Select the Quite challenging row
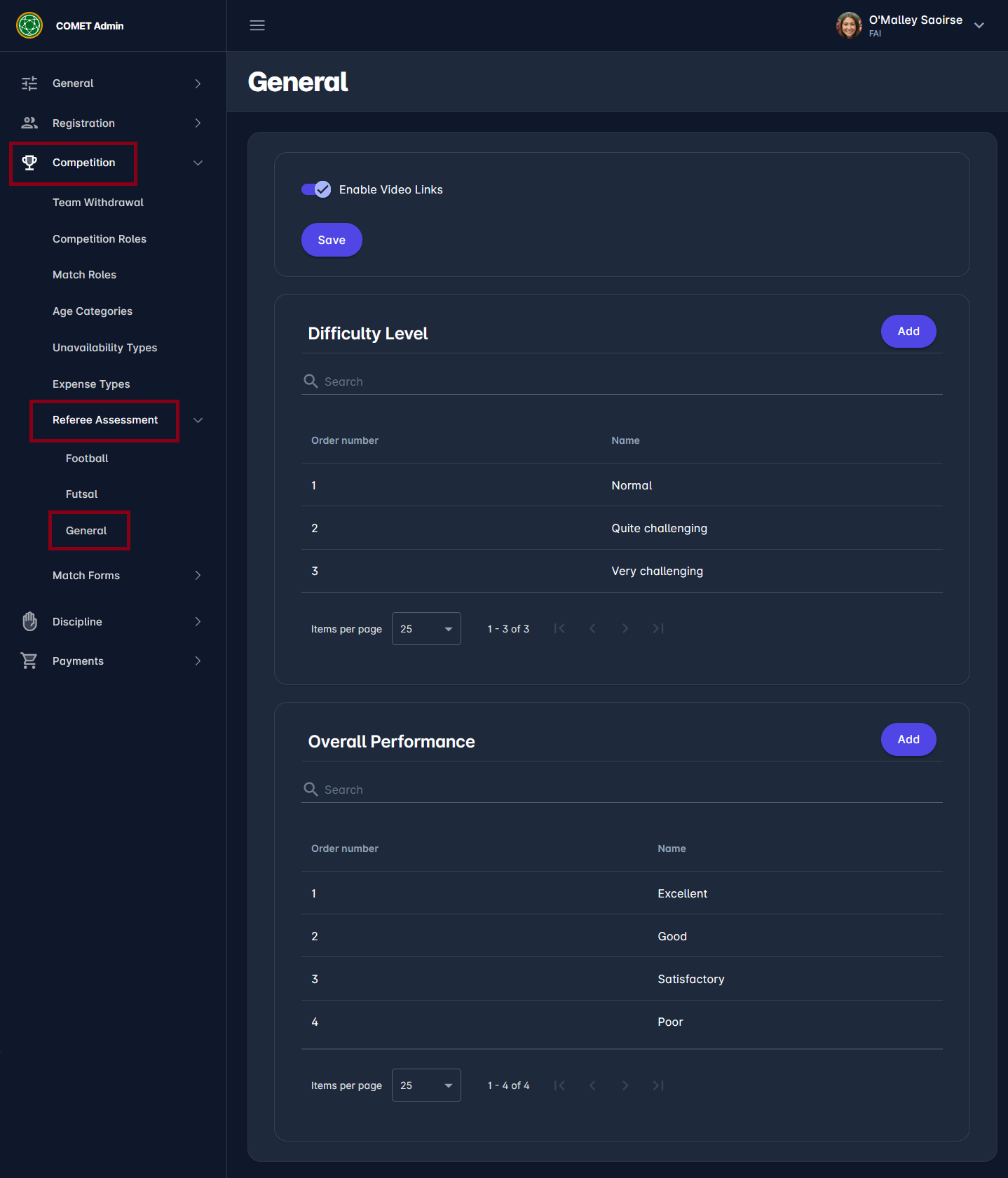This screenshot has height=1178, width=1008. pos(622,528)
